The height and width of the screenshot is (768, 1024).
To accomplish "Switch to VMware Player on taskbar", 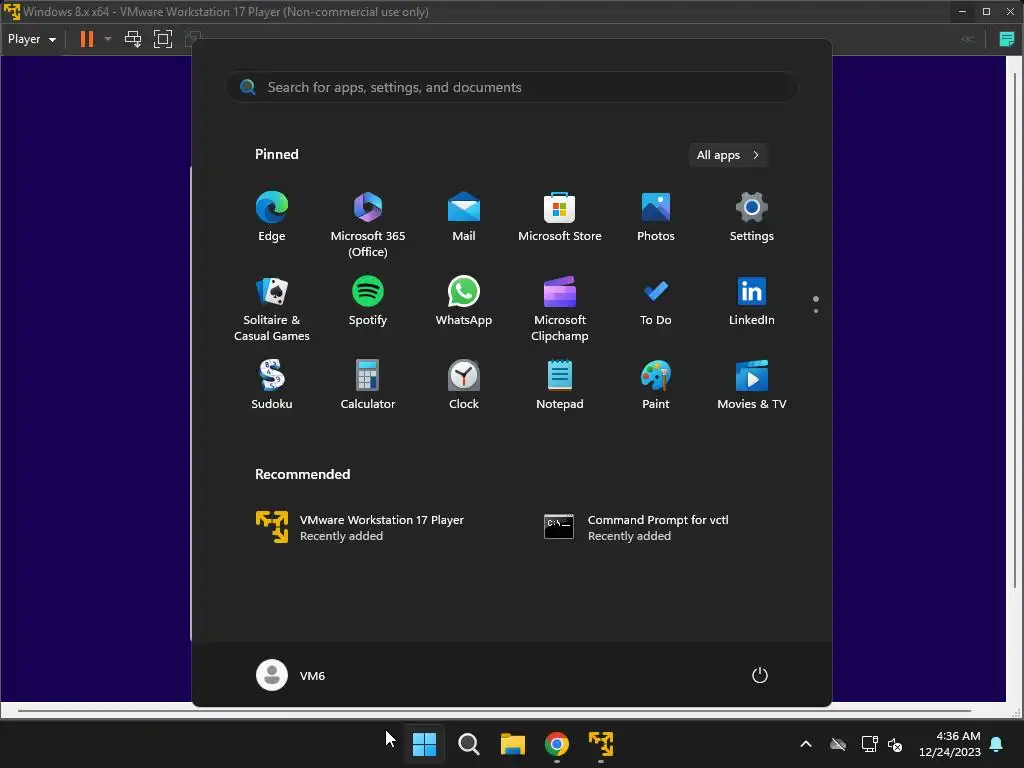I will point(601,744).
